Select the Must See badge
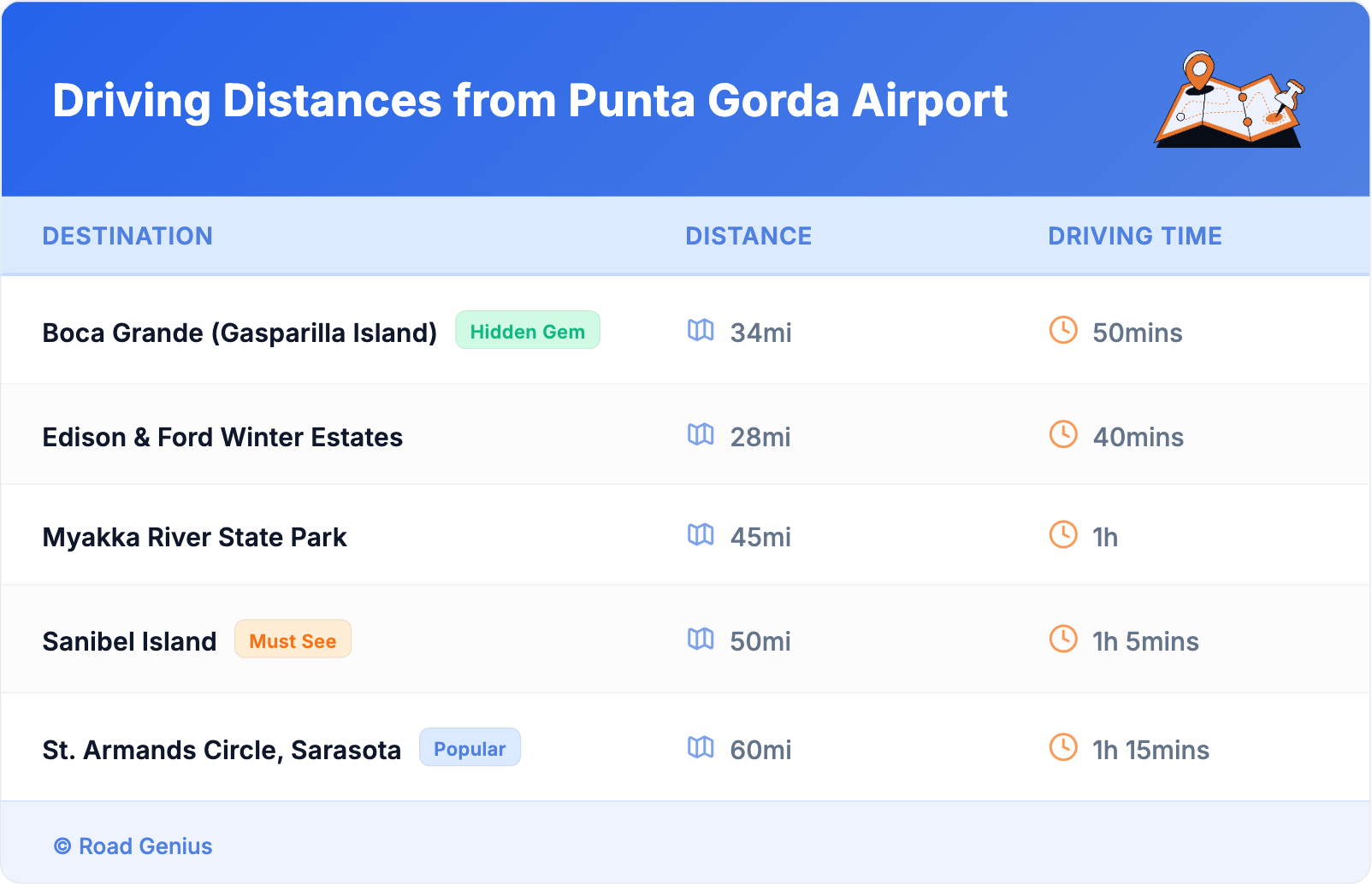 (x=293, y=639)
